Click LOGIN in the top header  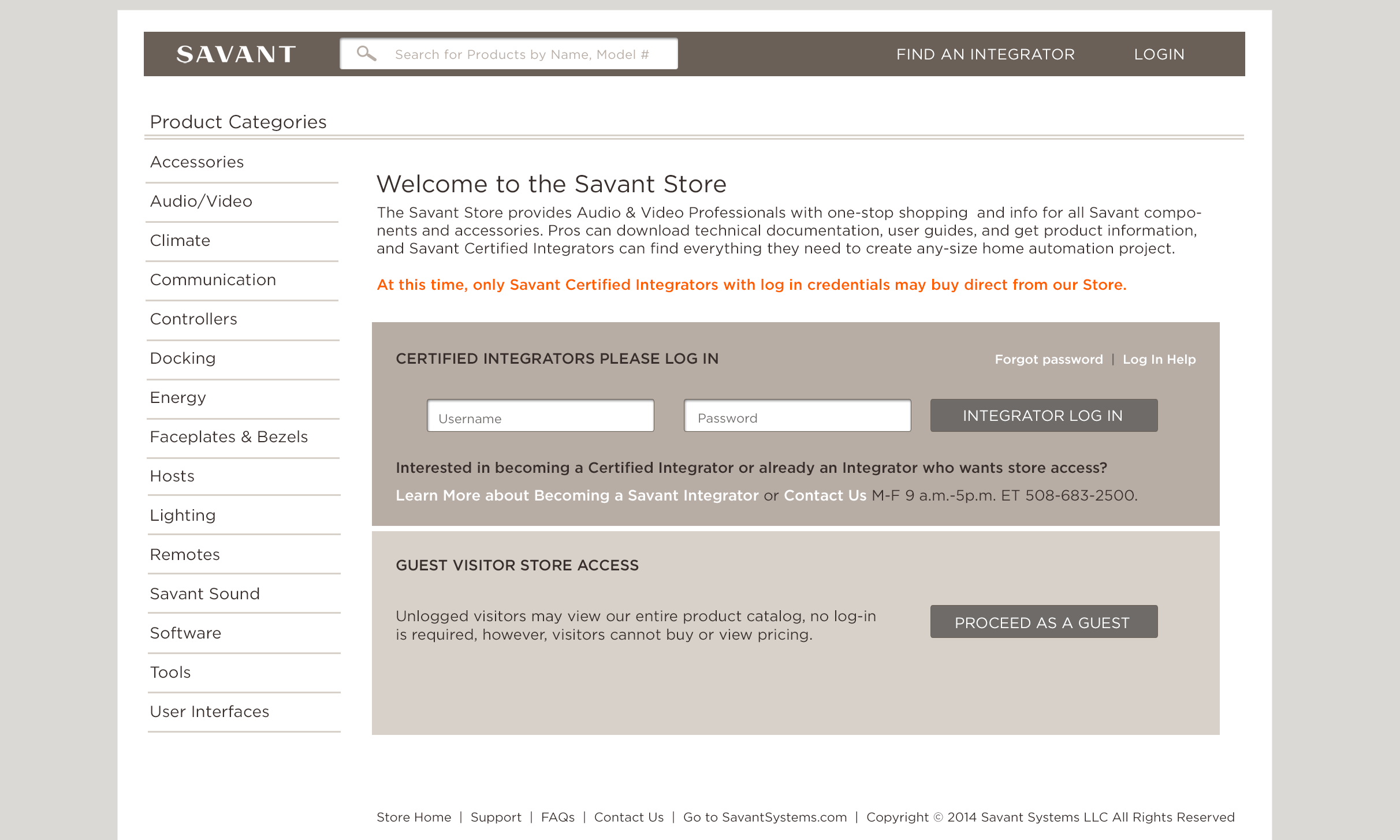(1159, 54)
